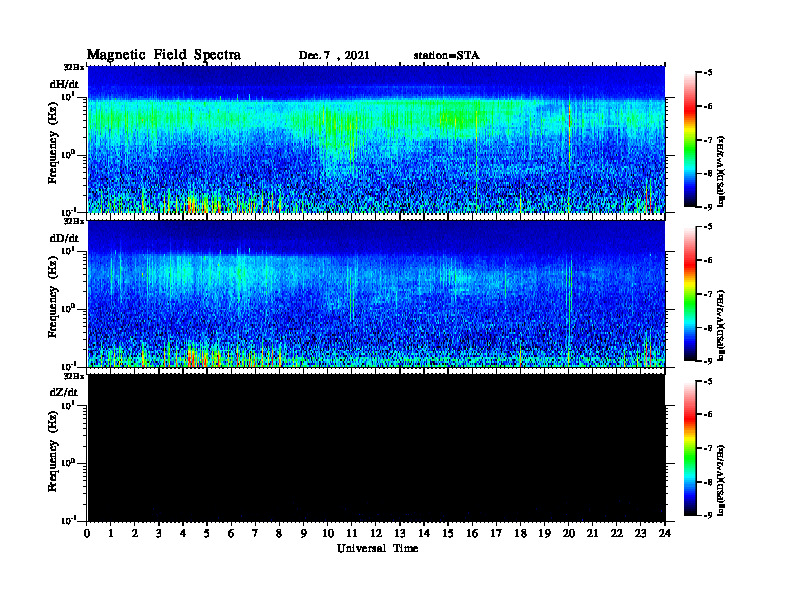Click the 10^0 frequency tick of dH/dt panel
This screenshot has width=792, height=612.
coord(68,155)
